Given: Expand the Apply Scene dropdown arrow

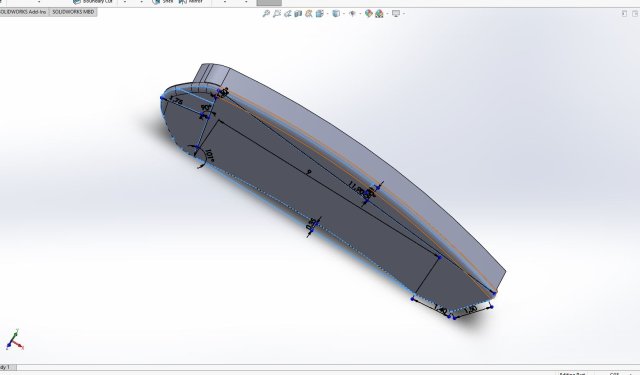Looking at the screenshot, I should [x=387, y=13].
